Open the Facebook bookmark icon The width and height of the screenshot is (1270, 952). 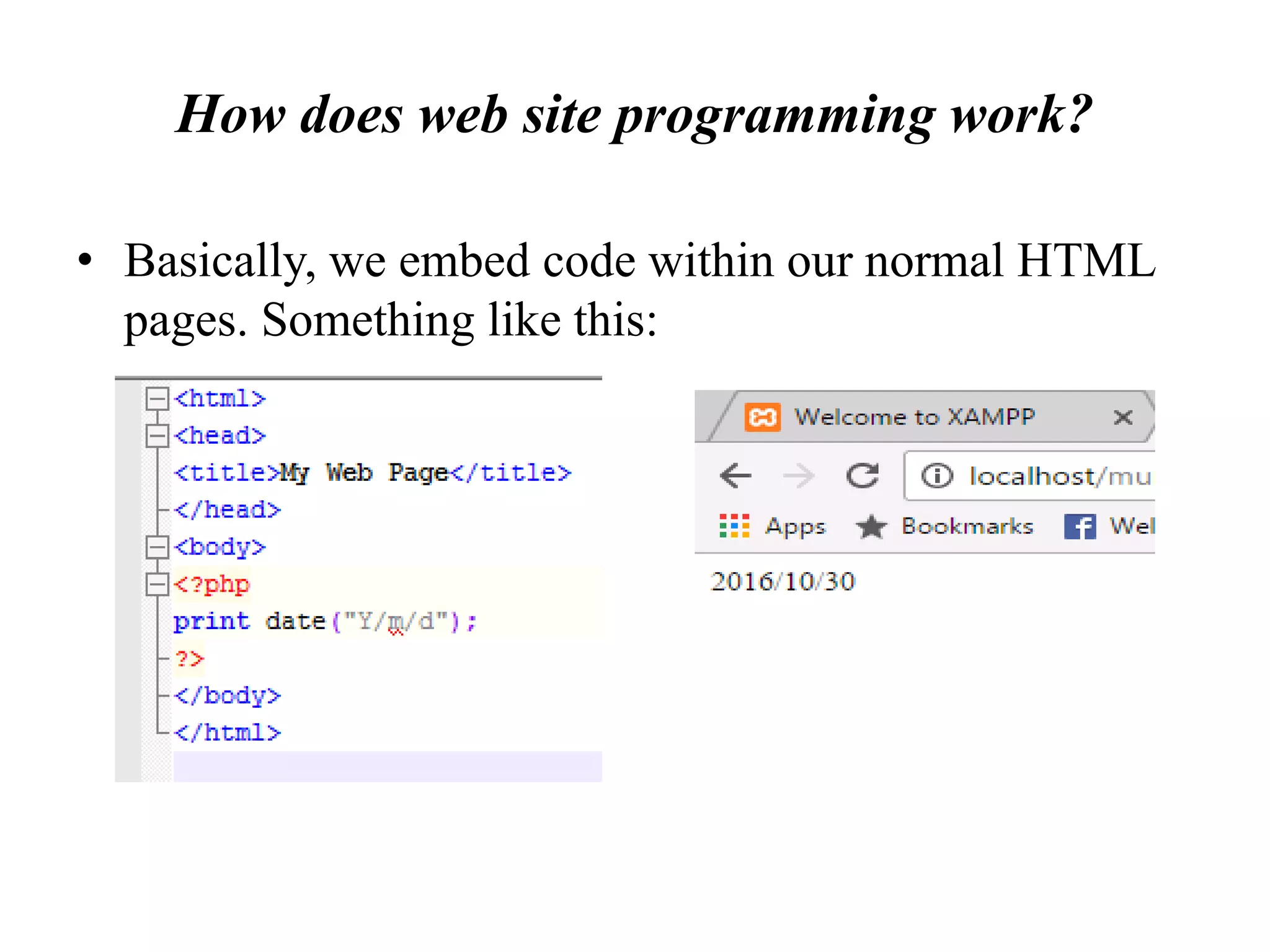(1080, 527)
